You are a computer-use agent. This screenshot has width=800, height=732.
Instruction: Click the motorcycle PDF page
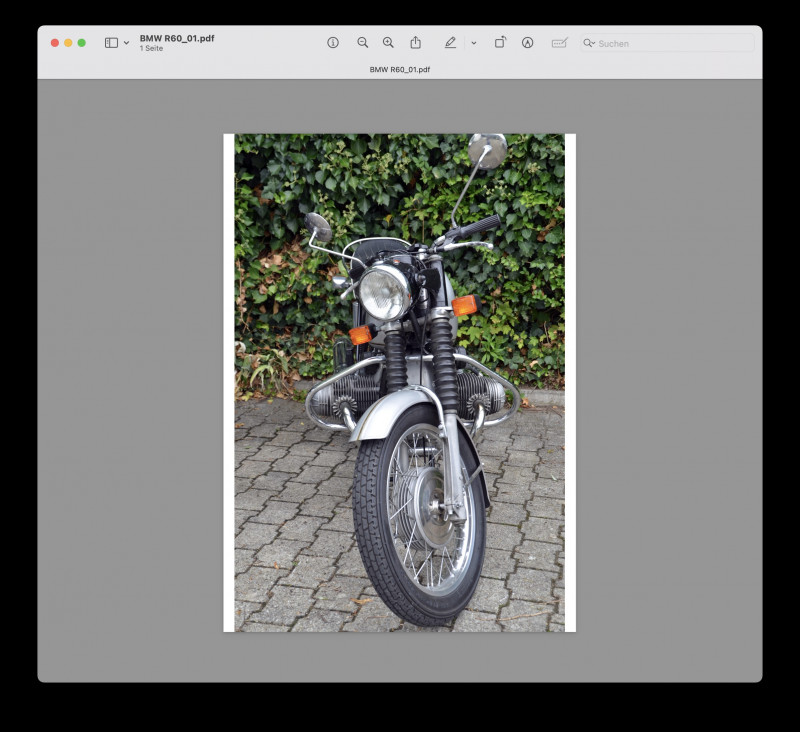[x=399, y=383]
